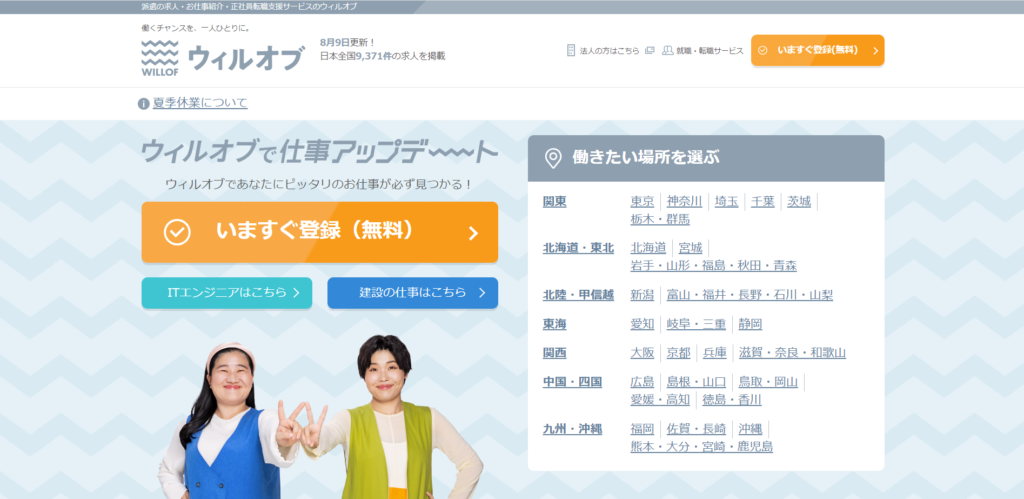Choose 福岡 prefecture link
Image resolution: width=1024 pixels, height=499 pixels.
click(x=642, y=429)
